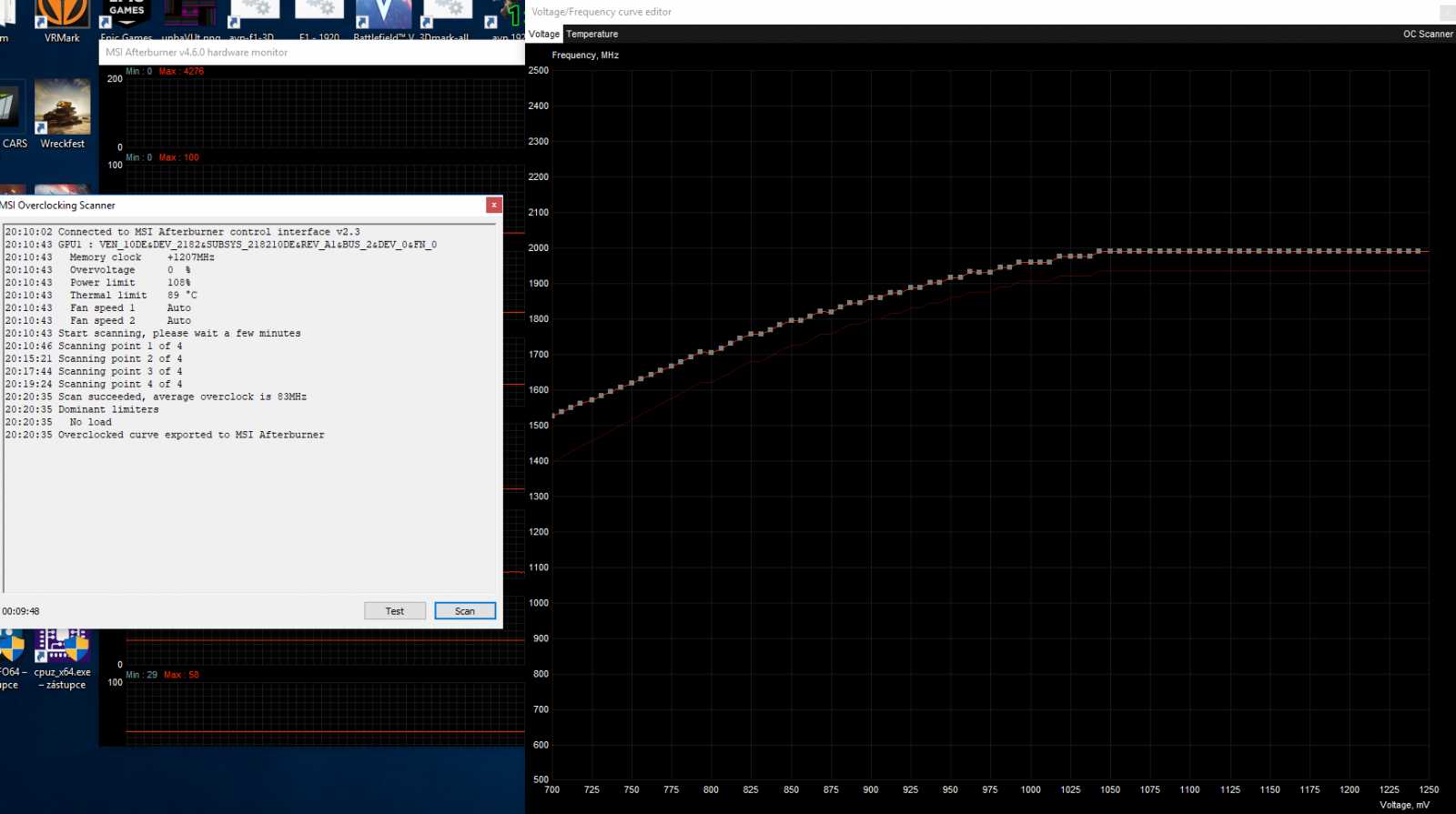
Task: Click the 'Memory clock +1207MHz' log line
Action: point(110,257)
